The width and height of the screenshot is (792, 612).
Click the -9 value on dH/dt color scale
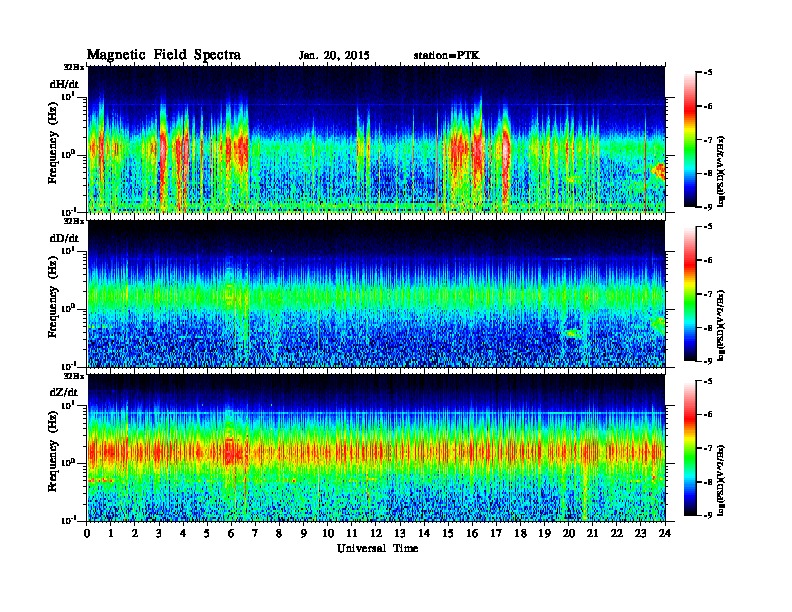click(708, 207)
